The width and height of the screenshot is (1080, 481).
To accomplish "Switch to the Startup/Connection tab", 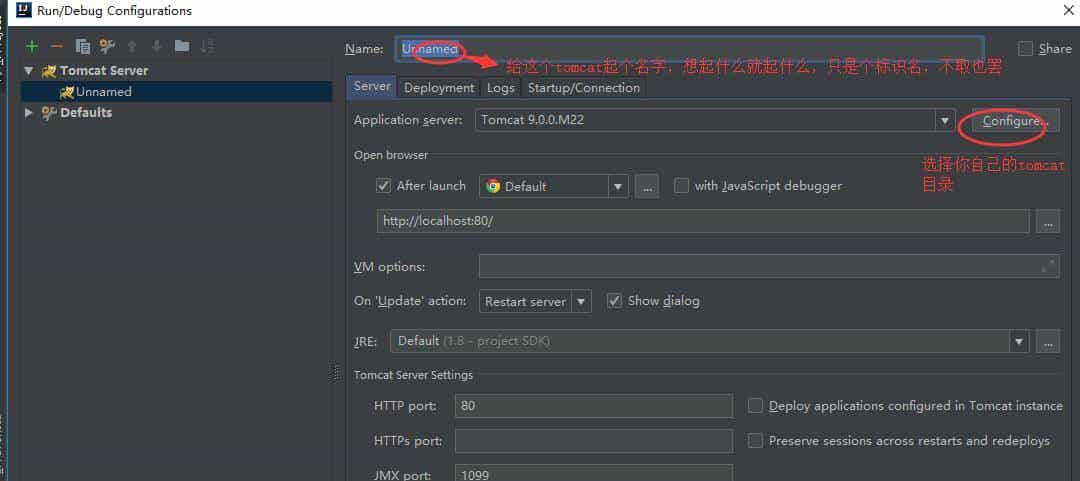I will coord(584,88).
